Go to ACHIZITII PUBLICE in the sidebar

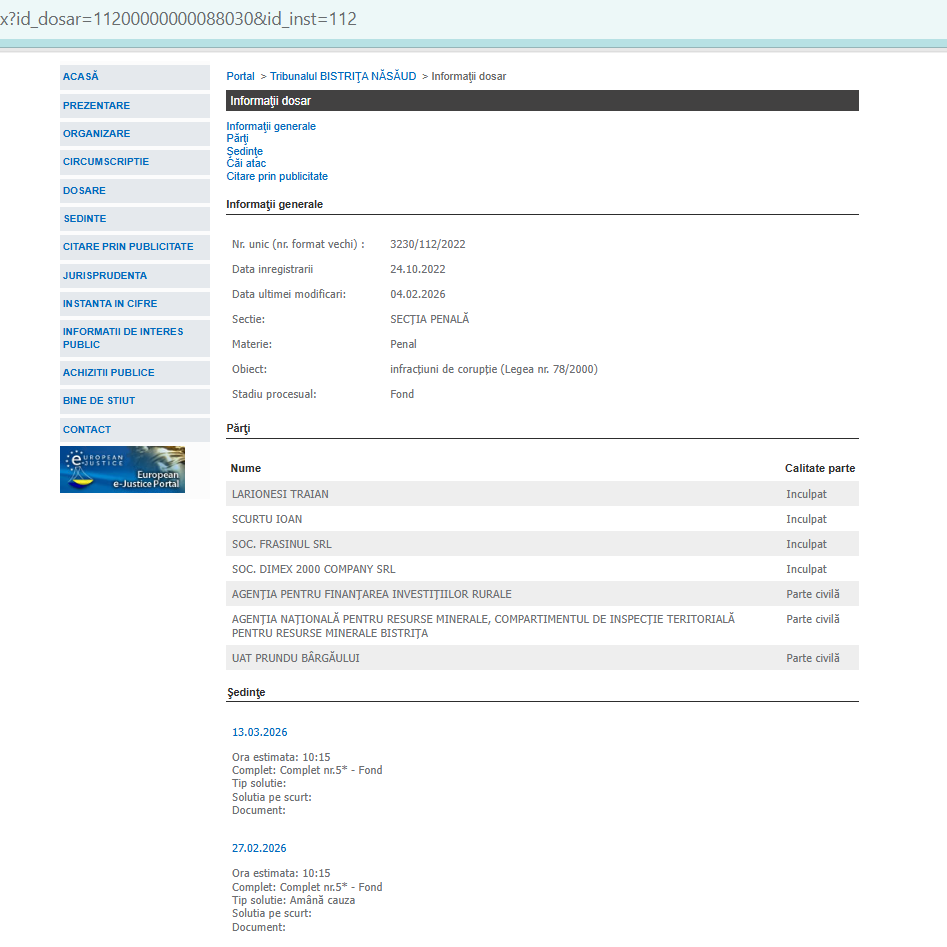108,373
